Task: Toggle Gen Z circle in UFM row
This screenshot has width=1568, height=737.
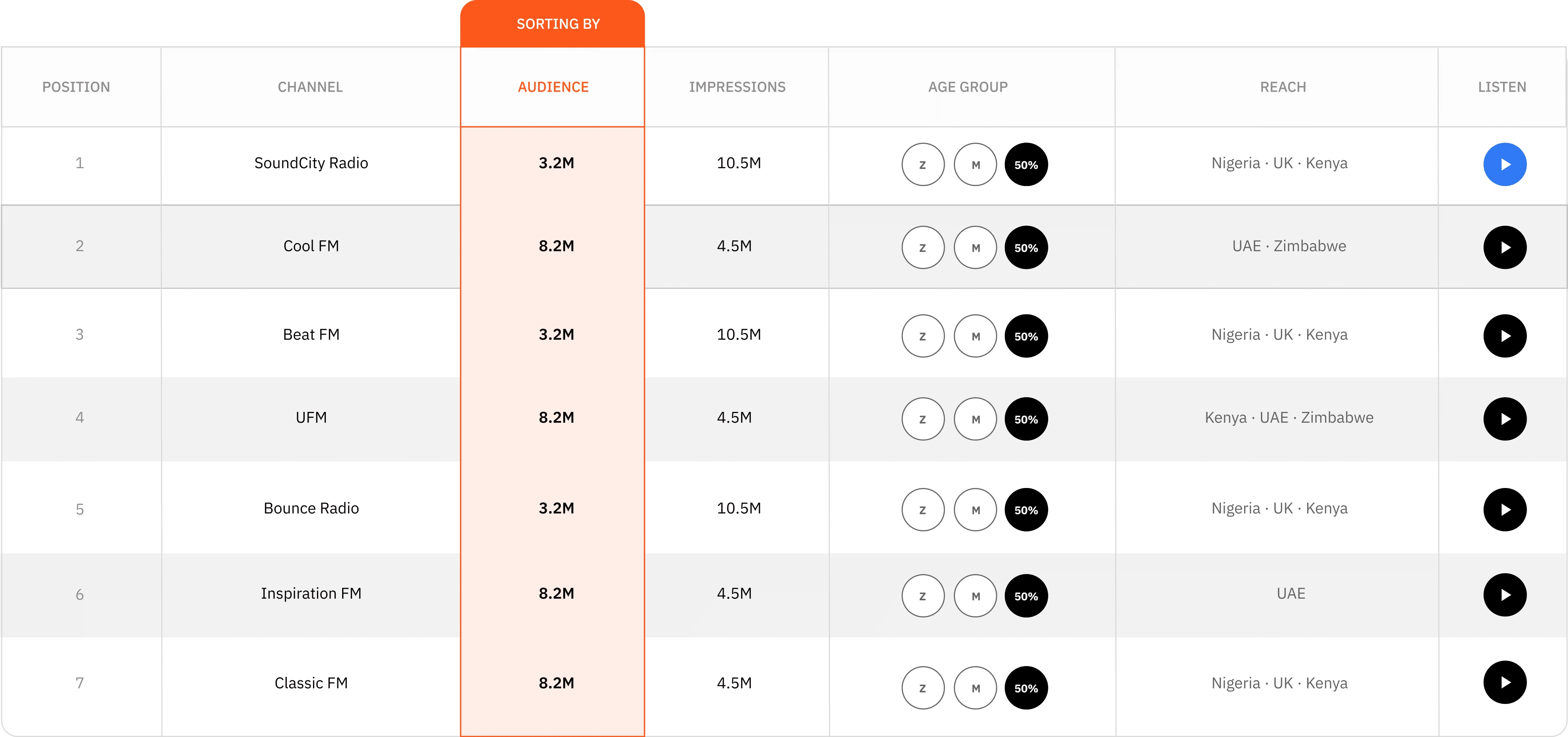Action: point(923,419)
